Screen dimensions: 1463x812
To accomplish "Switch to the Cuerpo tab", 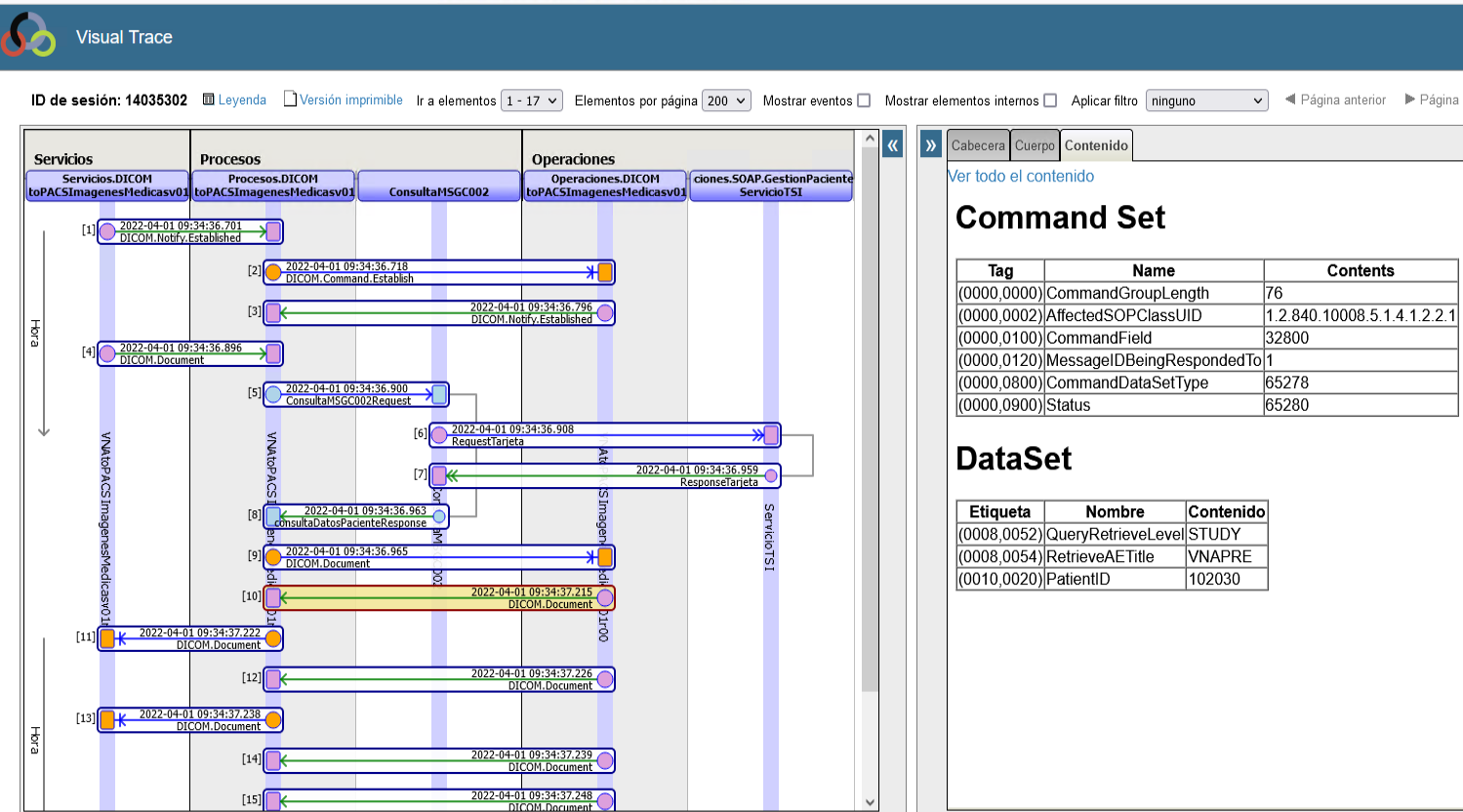I will coord(1035,145).
